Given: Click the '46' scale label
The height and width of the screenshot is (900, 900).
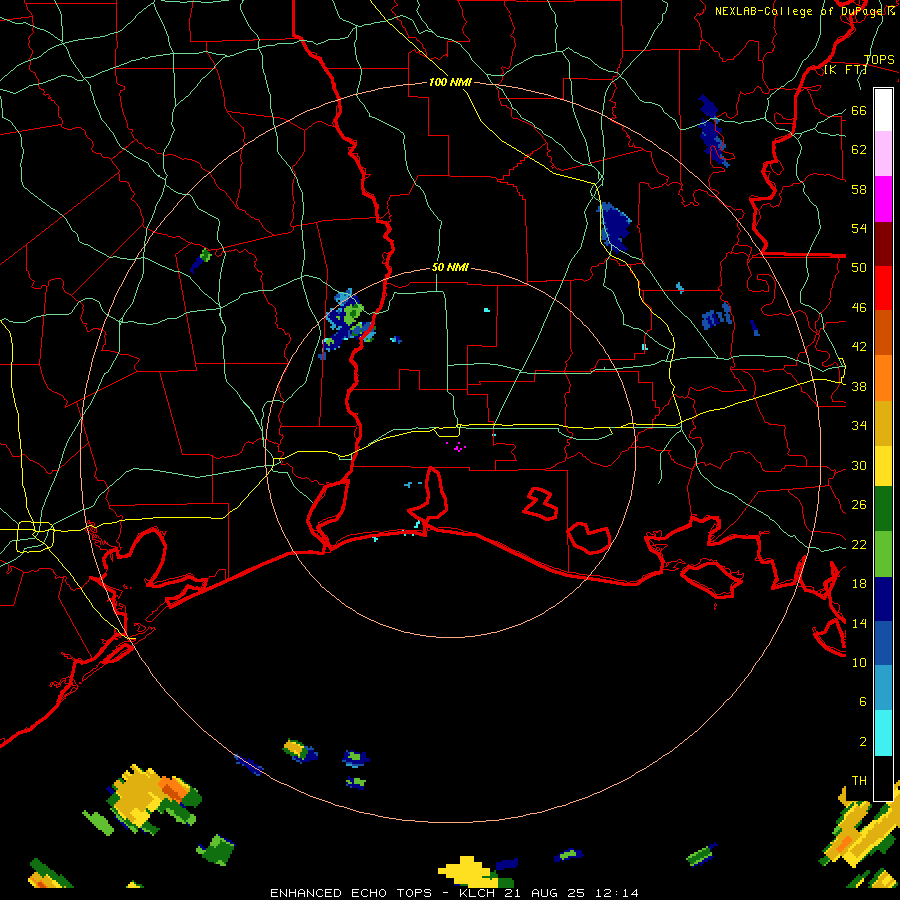Looking at the screenshot, I should 859,307.
